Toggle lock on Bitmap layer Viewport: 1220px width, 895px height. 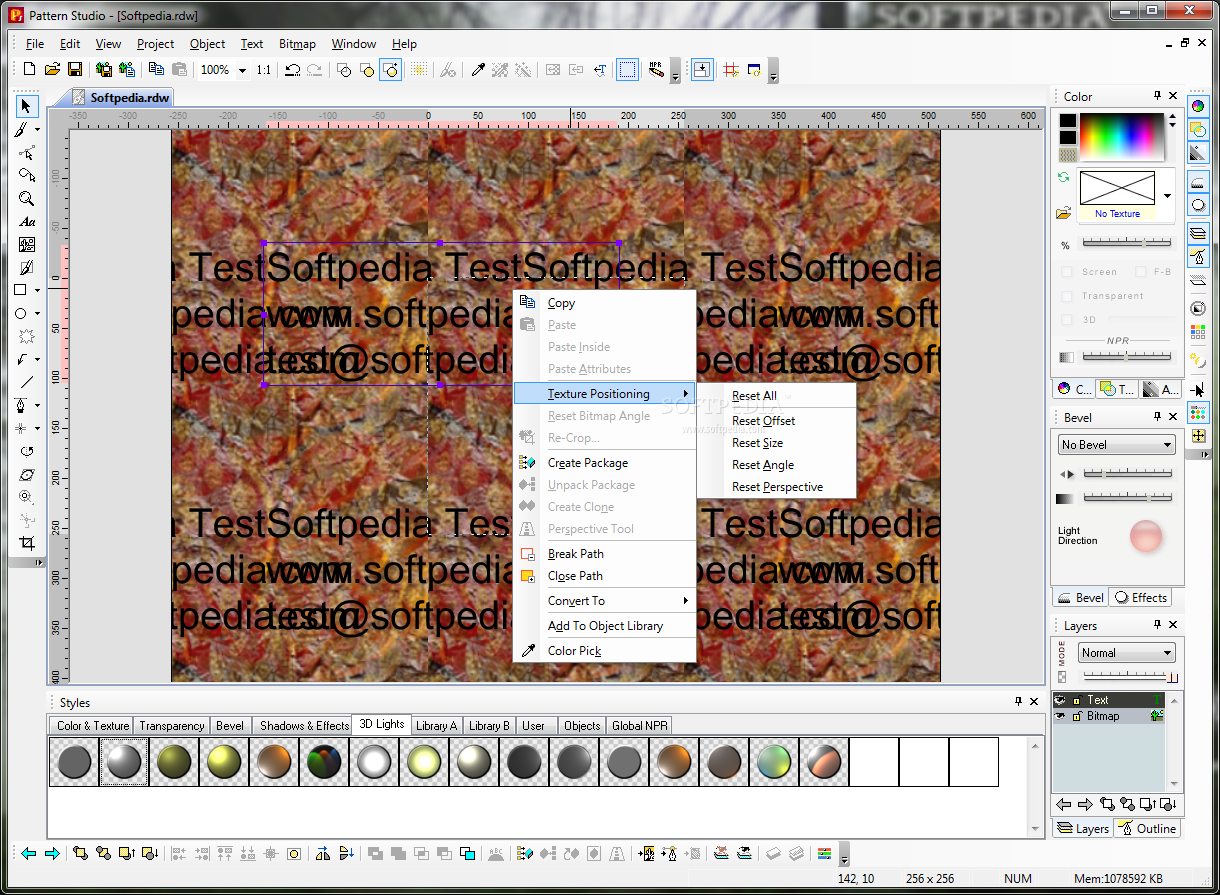(x=1077, y=716)
